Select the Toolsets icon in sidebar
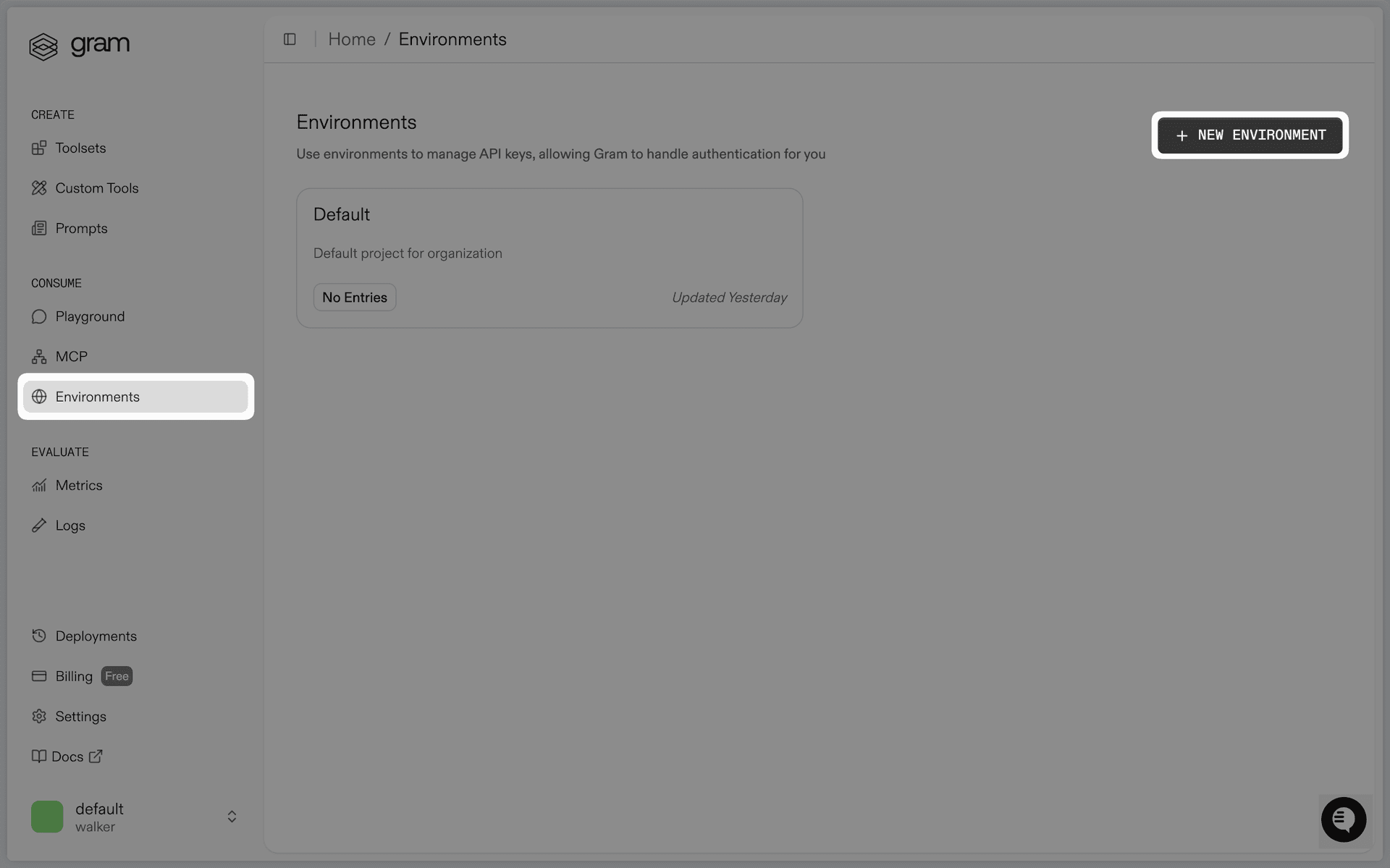The width and height of the screenshot is (1390, 868). tap(40, 148)
